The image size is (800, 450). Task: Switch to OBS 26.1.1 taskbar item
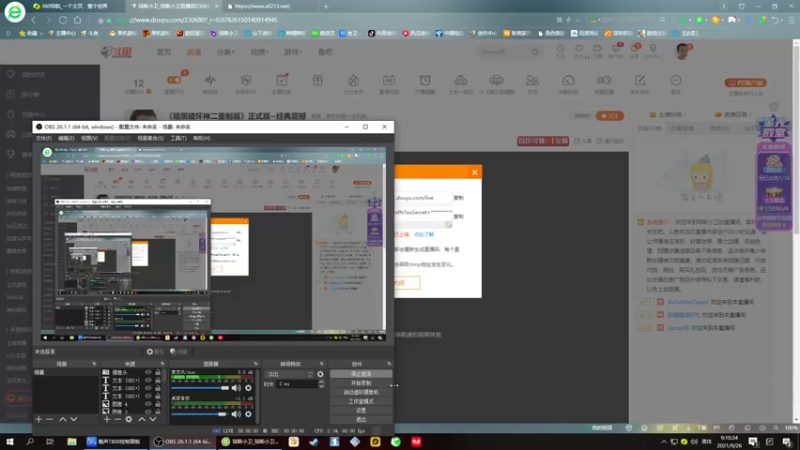point(182,442)
